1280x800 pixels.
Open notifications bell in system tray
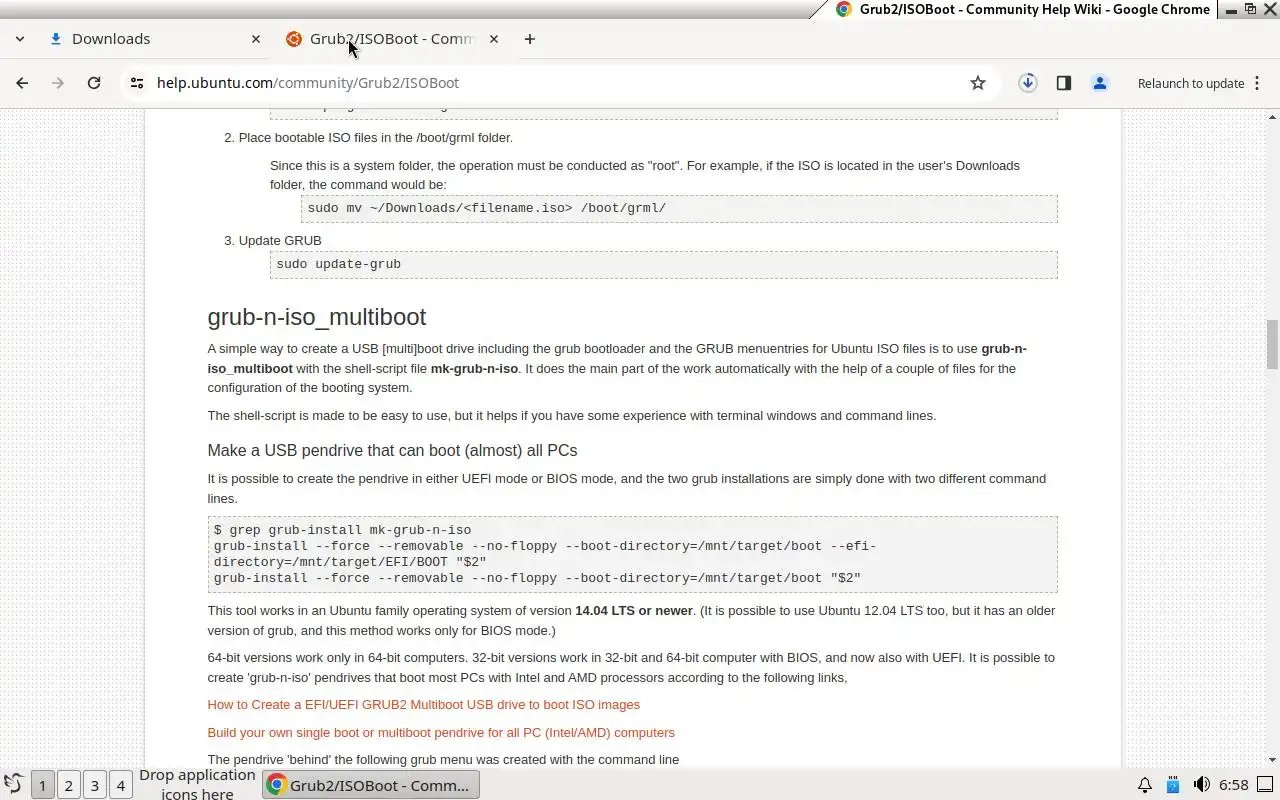point(1145,785)
